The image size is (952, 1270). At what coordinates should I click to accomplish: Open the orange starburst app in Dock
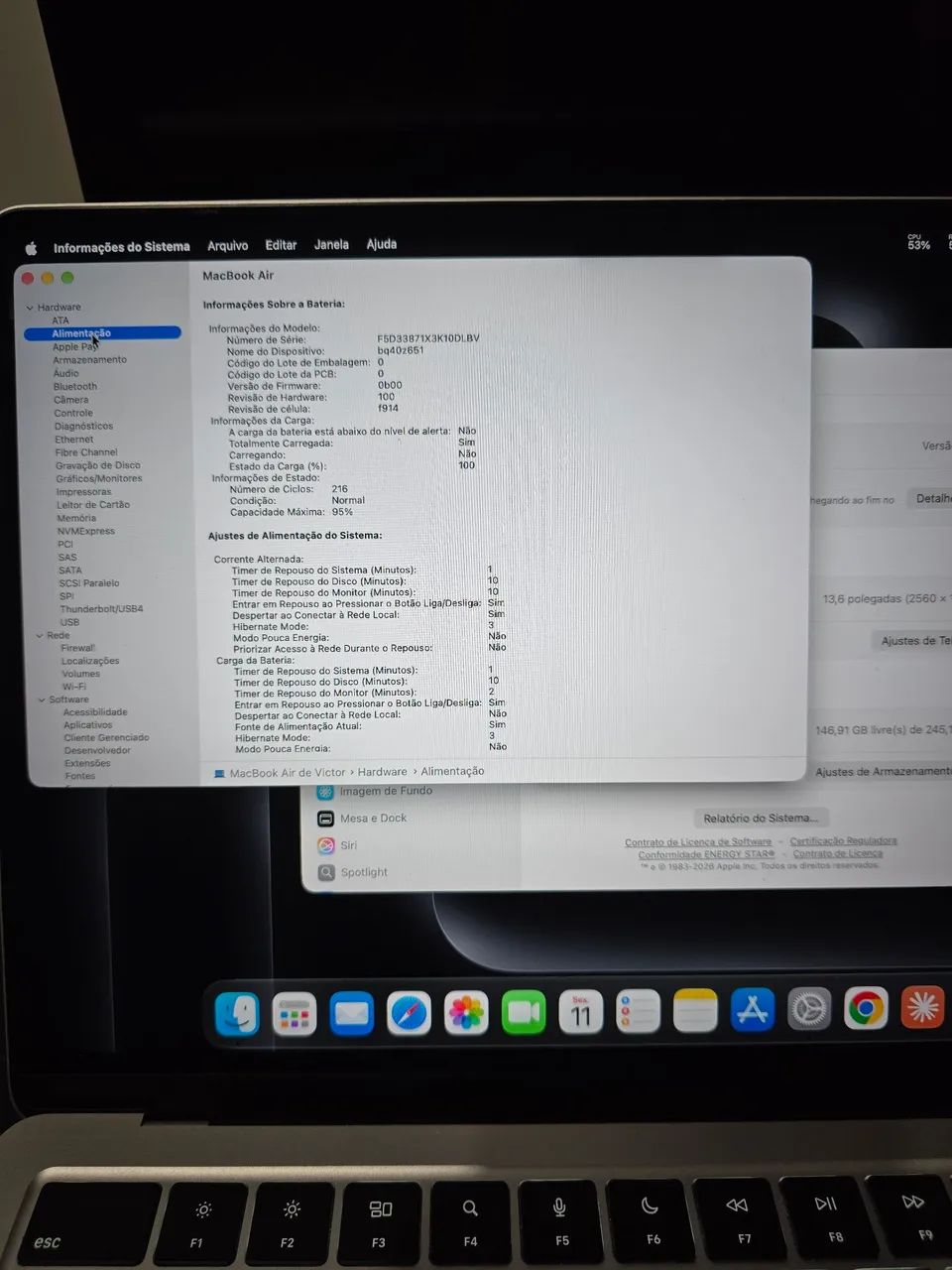(x=922, y=1008)
